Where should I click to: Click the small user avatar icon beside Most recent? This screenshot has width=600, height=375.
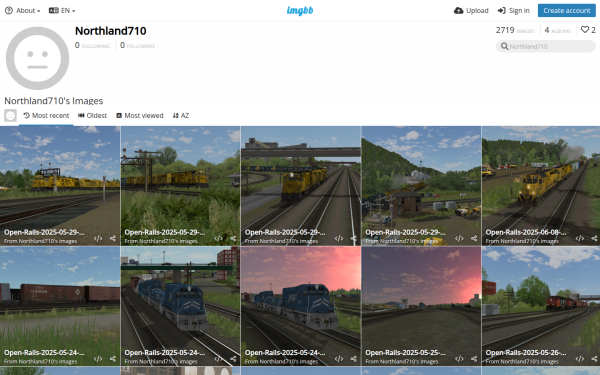point(10,115)
